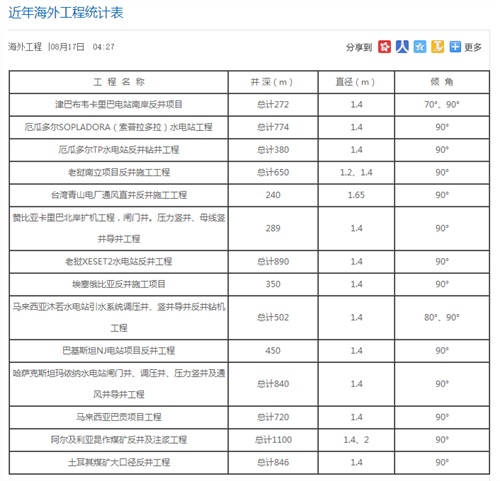The image size is (500, 481).
Task: Share via the red star icon
Action: pos(384,47)
